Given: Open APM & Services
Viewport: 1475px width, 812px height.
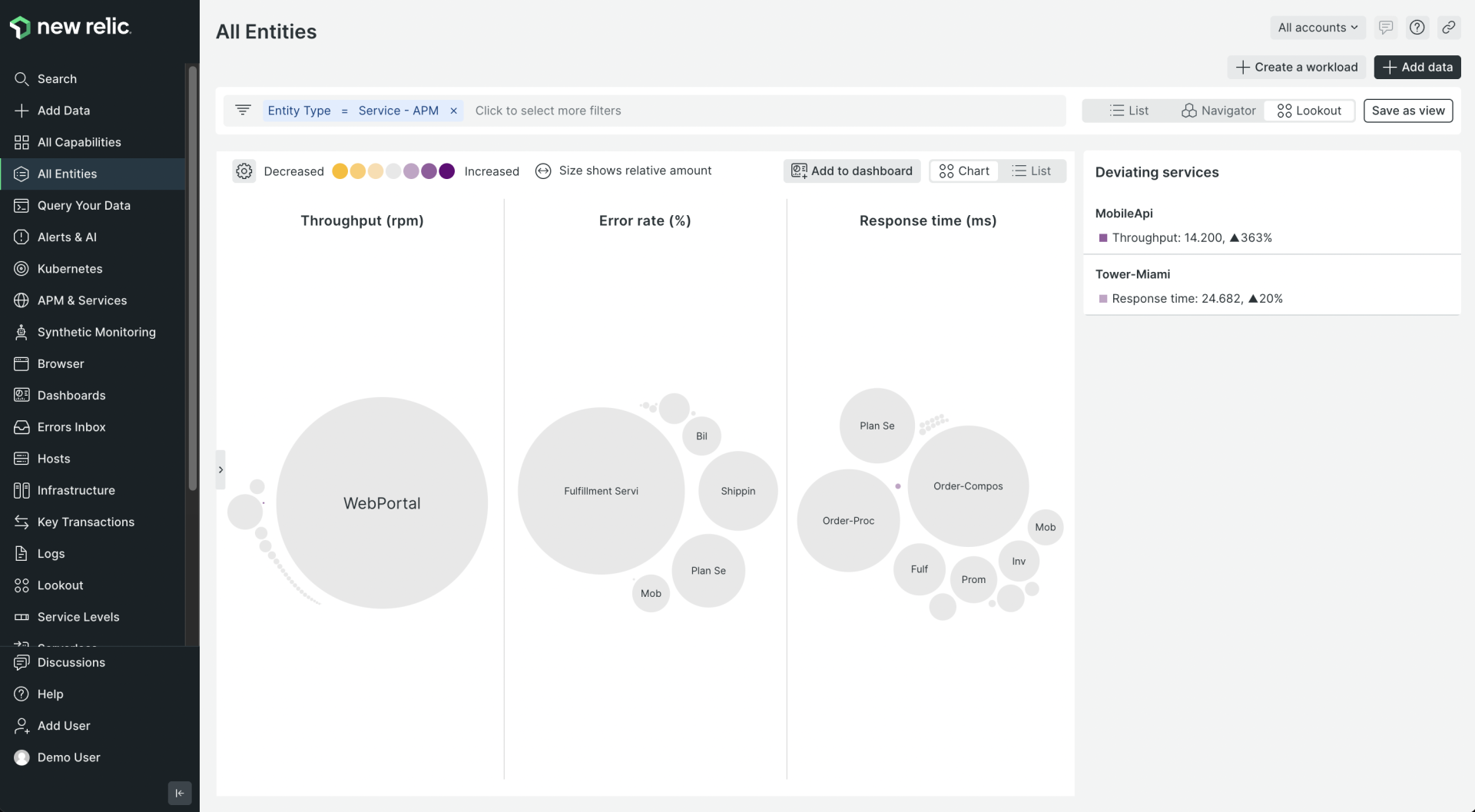Looking at the screenshot, I should click(81, 300).
